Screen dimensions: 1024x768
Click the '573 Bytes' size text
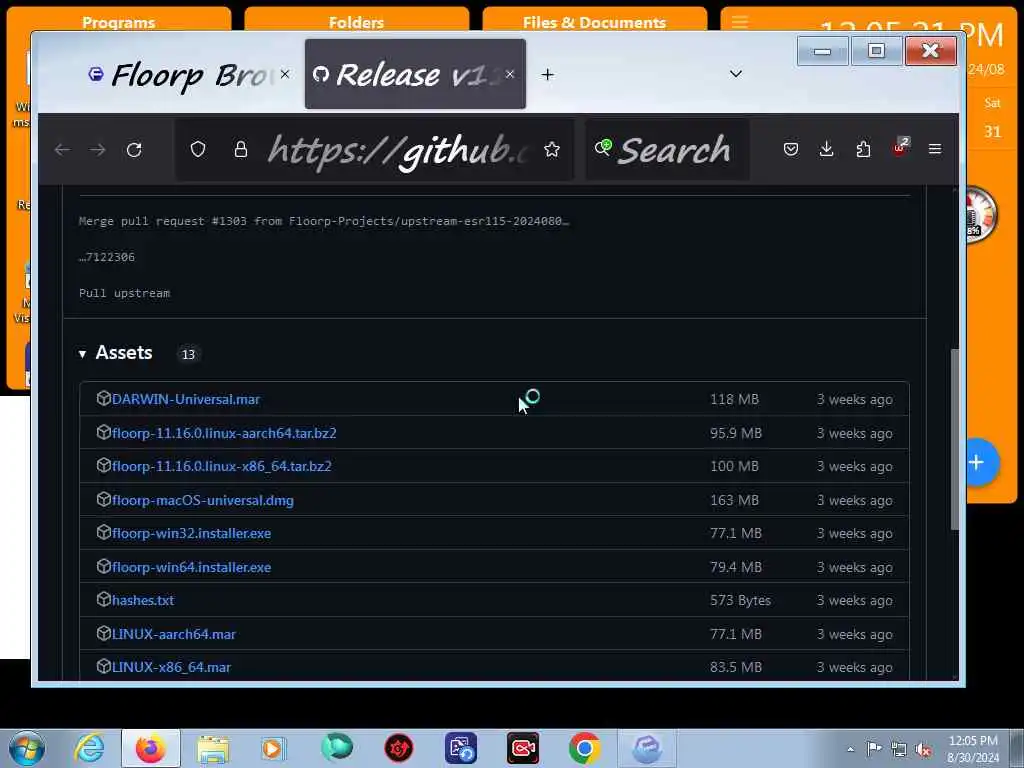click(740, 600)
